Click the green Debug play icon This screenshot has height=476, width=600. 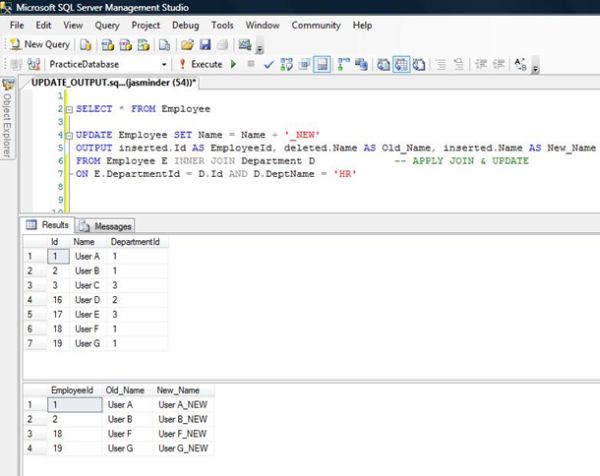[x=234, y=64]
